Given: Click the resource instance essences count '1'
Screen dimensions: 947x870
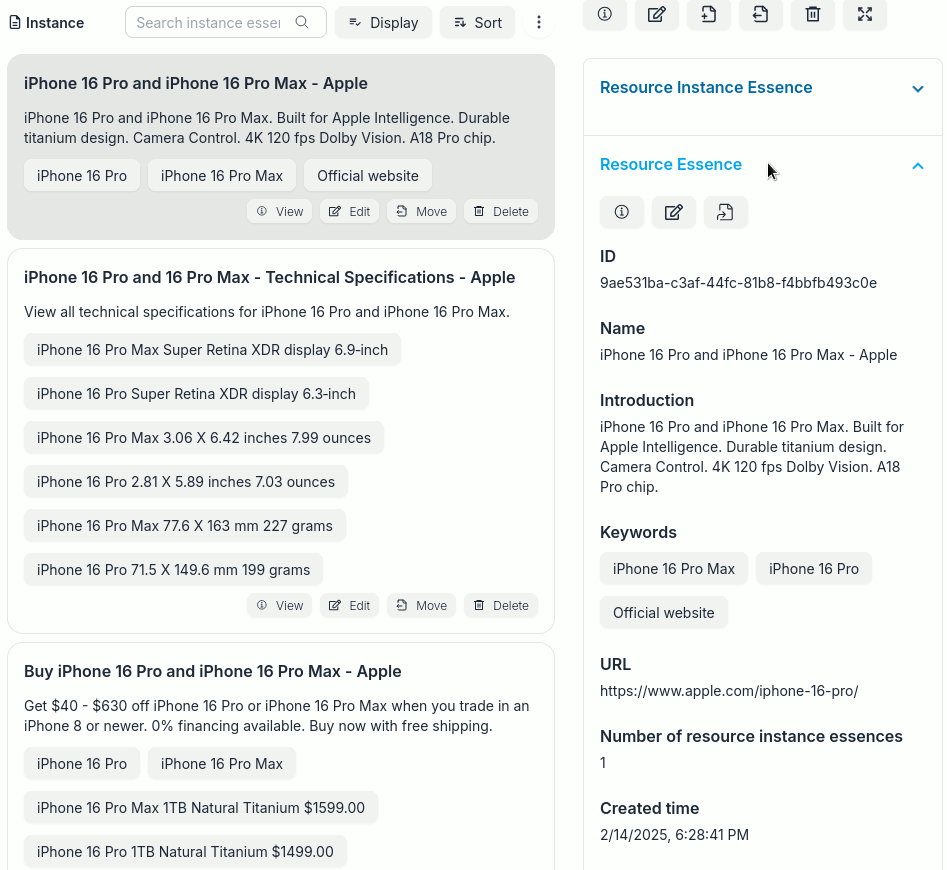Looking at the screenshot, I should tap(603, 763).
